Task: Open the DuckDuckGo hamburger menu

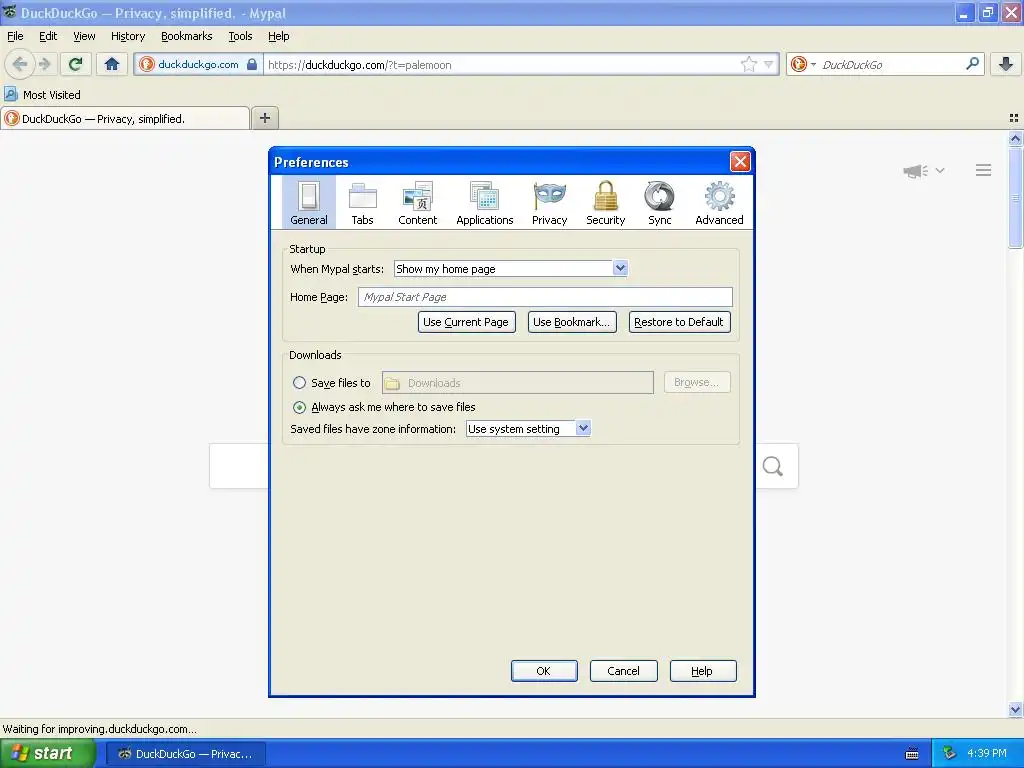Action: pos(984,170)
